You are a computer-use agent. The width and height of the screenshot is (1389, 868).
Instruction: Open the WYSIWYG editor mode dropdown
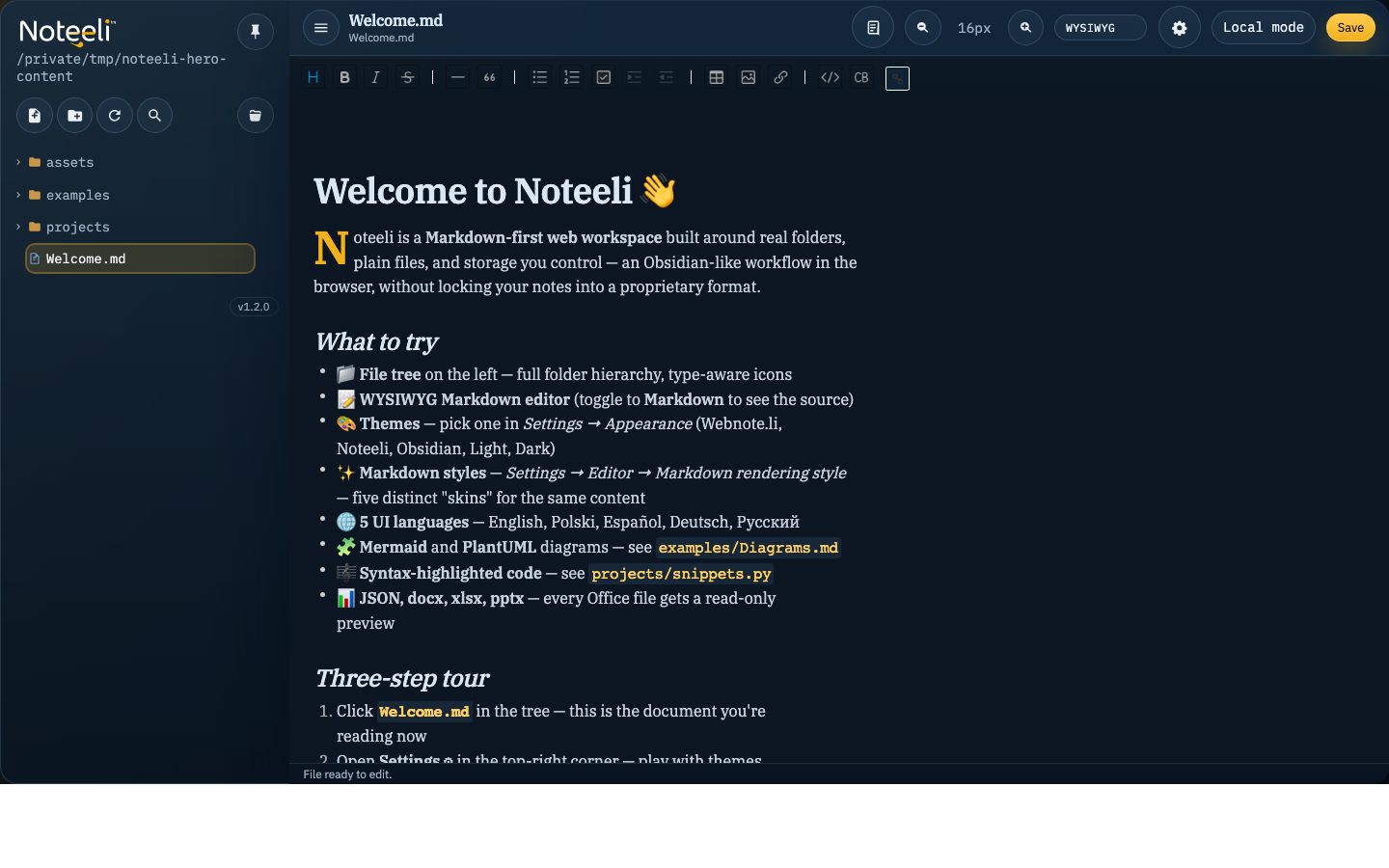coord(1101,28)
